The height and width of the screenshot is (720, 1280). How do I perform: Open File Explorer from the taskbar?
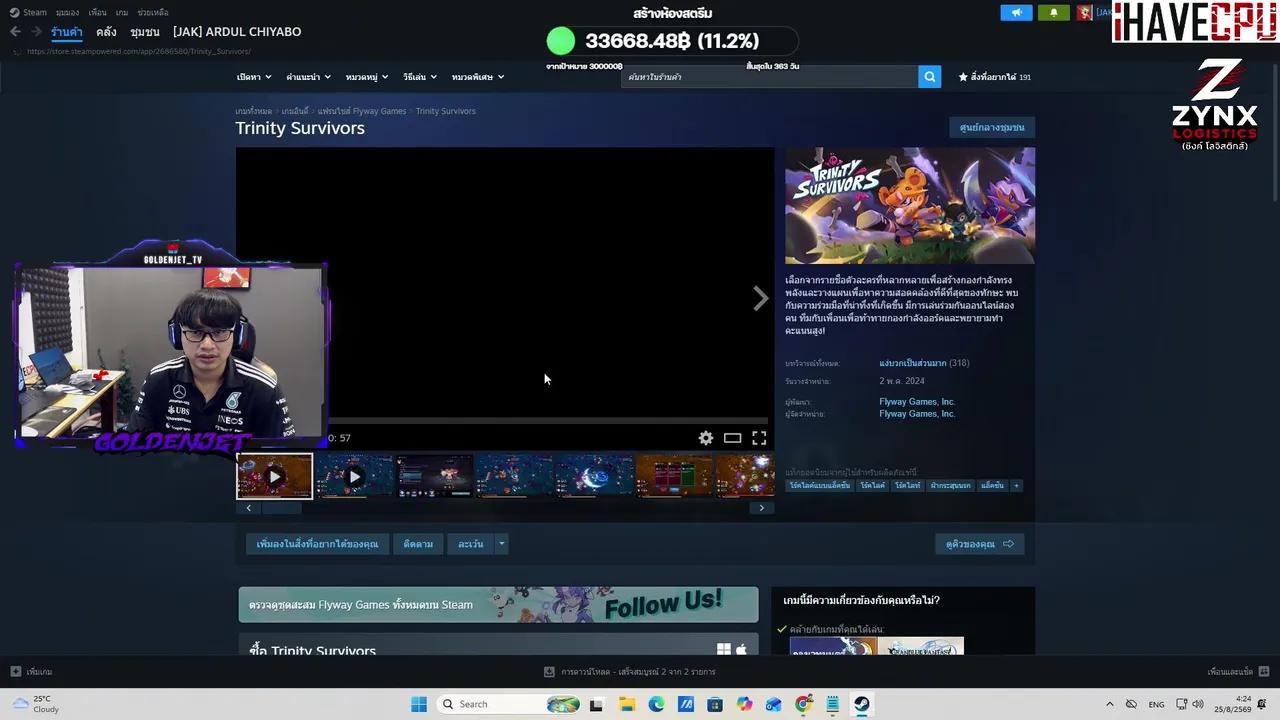click(626, 704)
